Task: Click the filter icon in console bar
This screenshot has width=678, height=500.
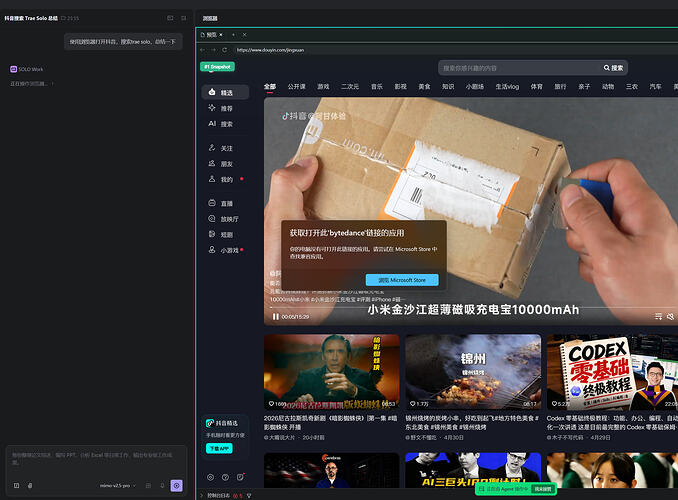Action: 249,496
